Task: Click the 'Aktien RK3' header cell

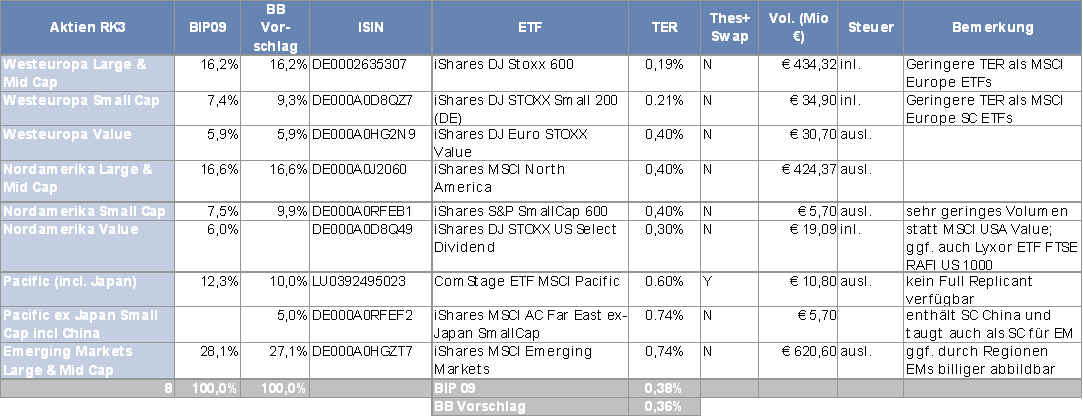Action: coord(87,28)
